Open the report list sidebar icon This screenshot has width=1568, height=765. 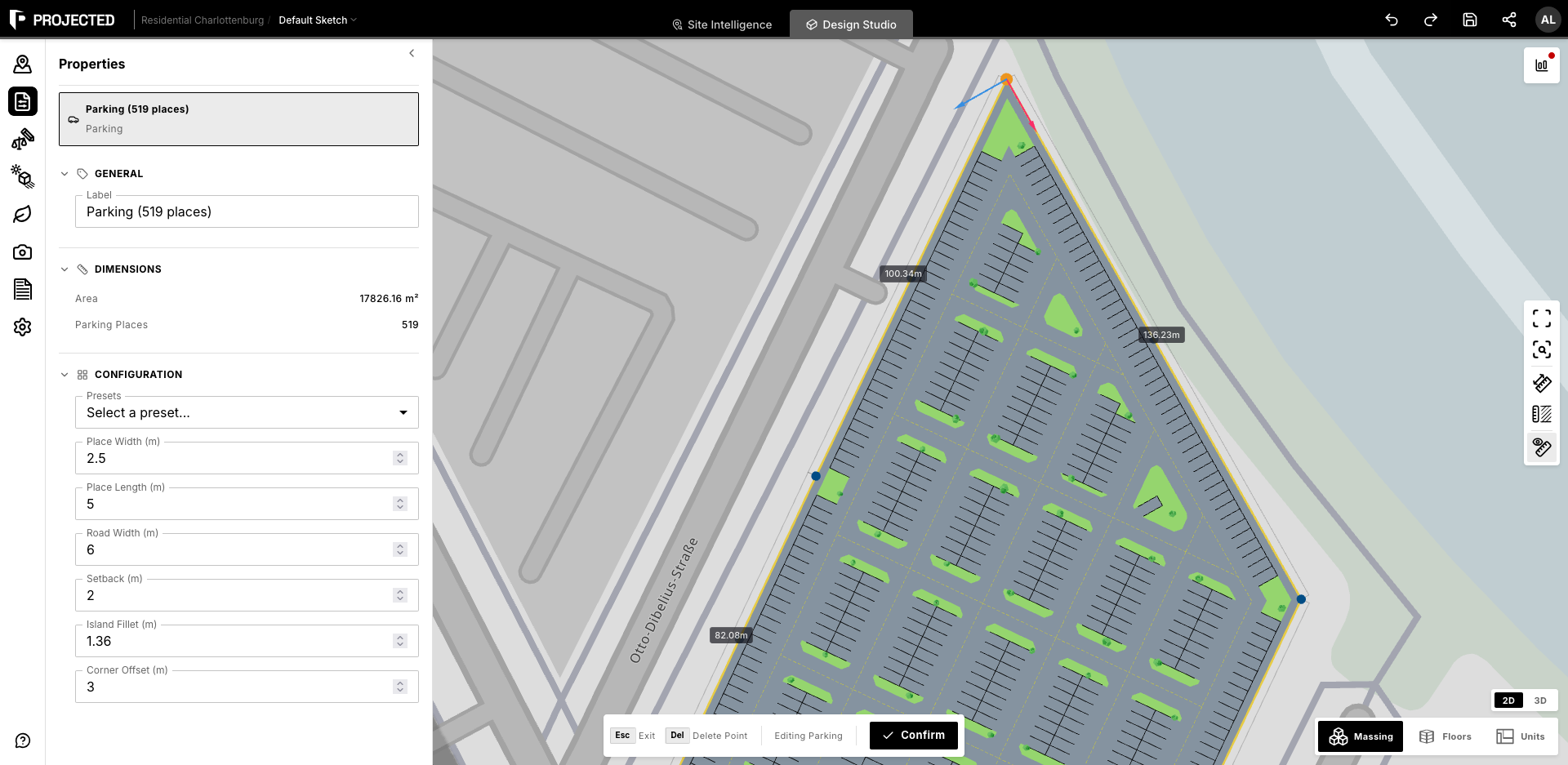[x=23, y=289]
